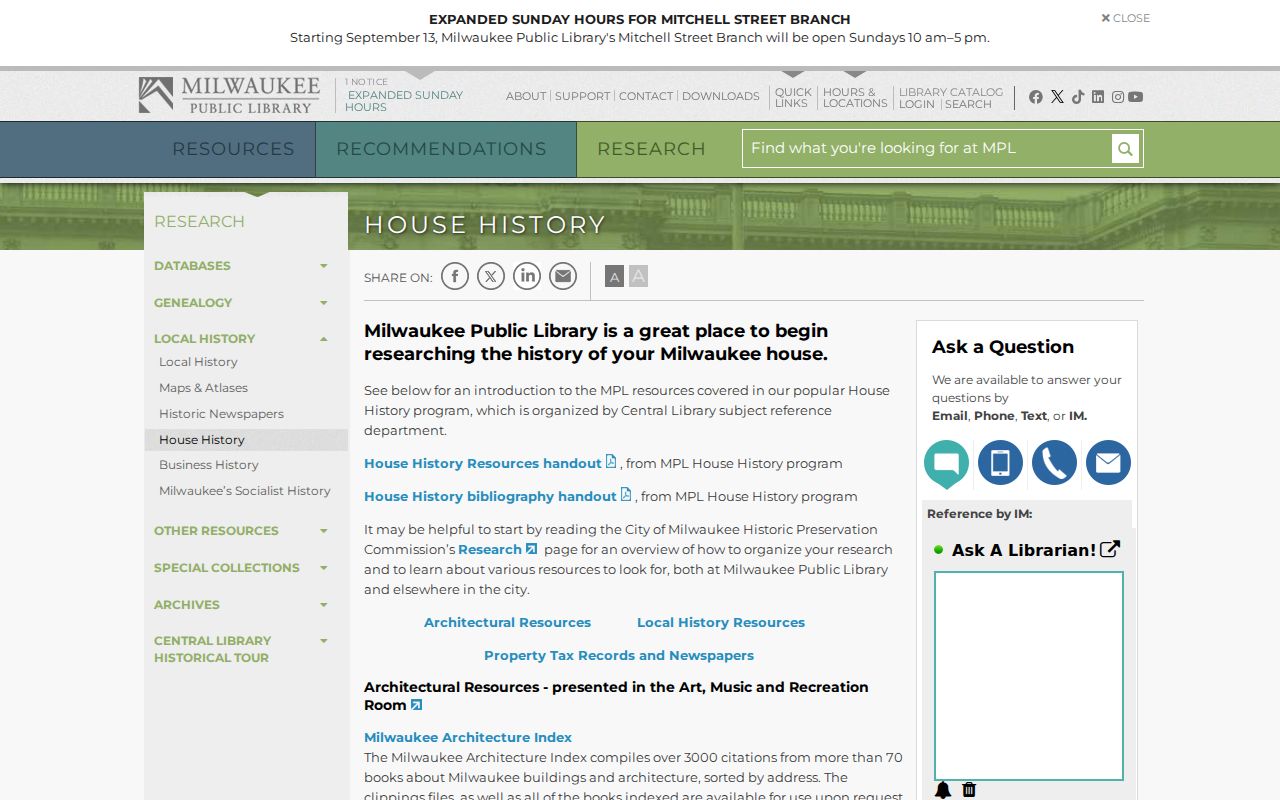The image size is (1280, 800).
Task: Click the text-message mobile phone icon
Action: 1000,463
